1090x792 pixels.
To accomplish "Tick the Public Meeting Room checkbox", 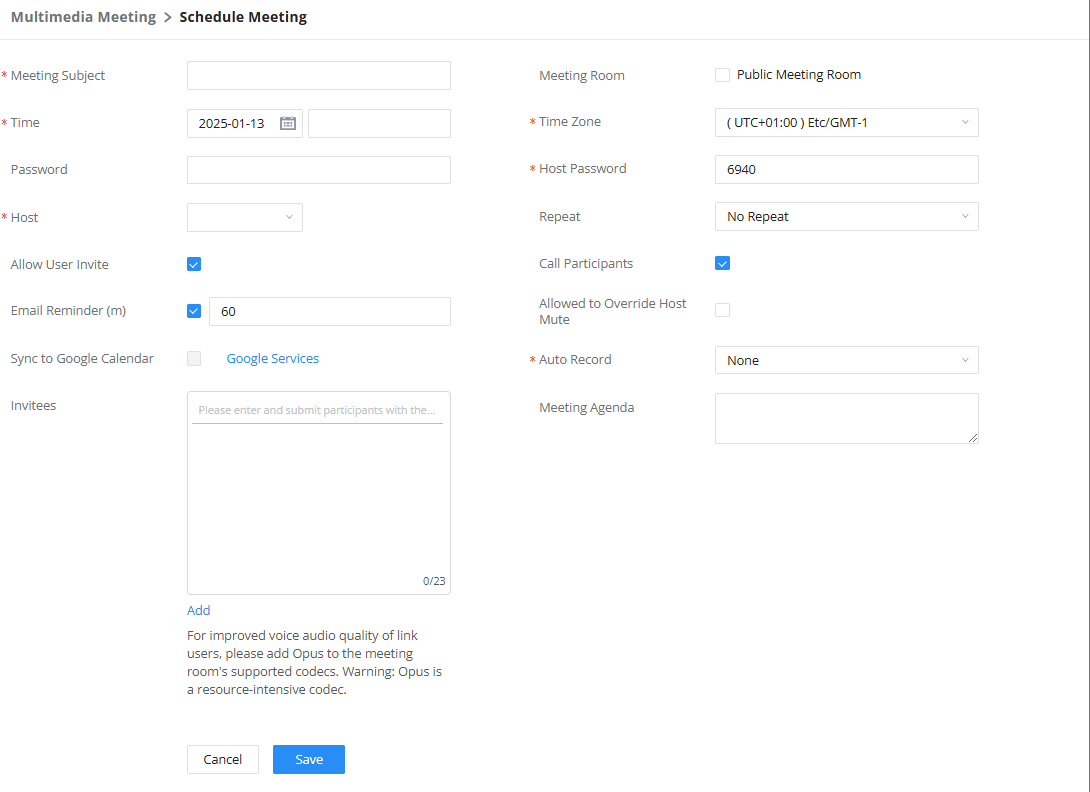I will pyautogui.click(x=722, y=75).
